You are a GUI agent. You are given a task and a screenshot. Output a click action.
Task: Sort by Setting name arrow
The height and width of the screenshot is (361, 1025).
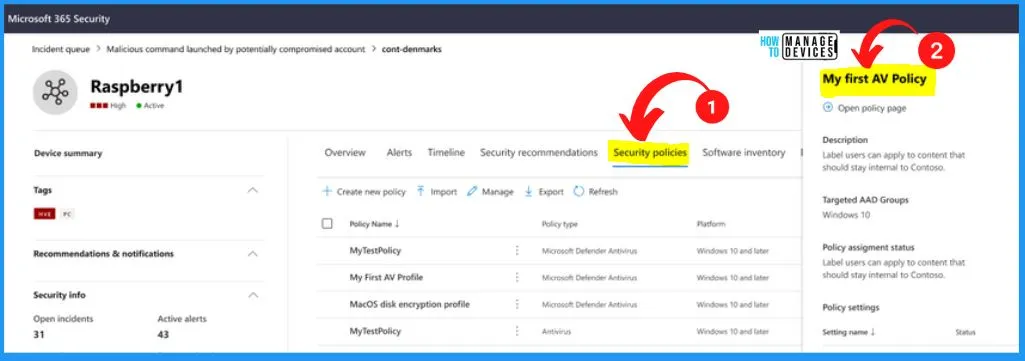[873, 332]
